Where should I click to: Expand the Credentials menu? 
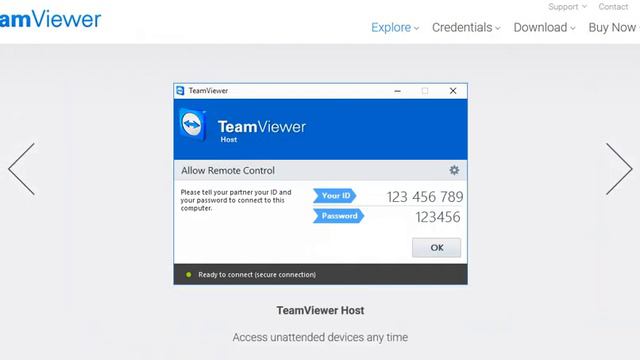466,27
